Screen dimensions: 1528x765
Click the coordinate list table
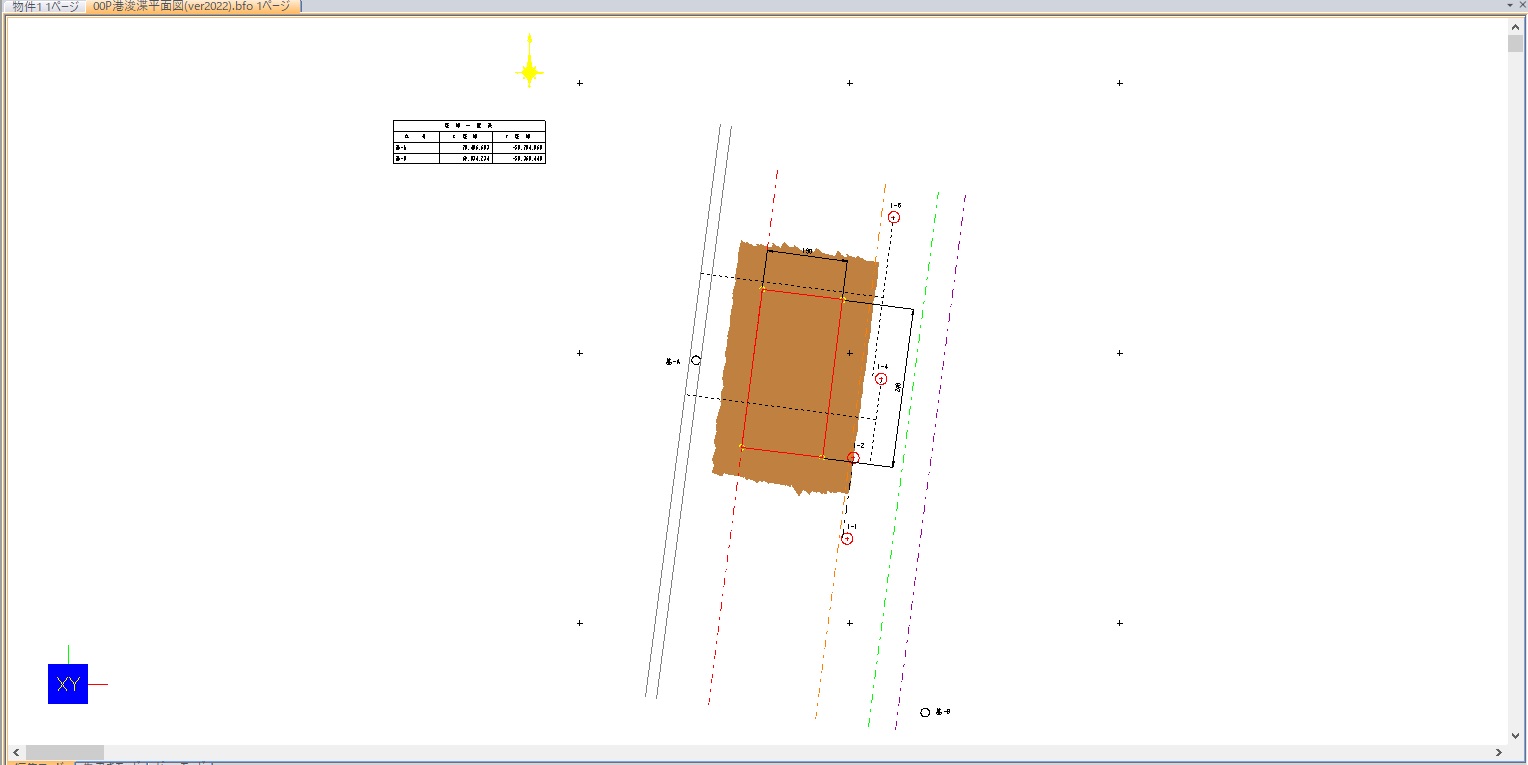469,142
